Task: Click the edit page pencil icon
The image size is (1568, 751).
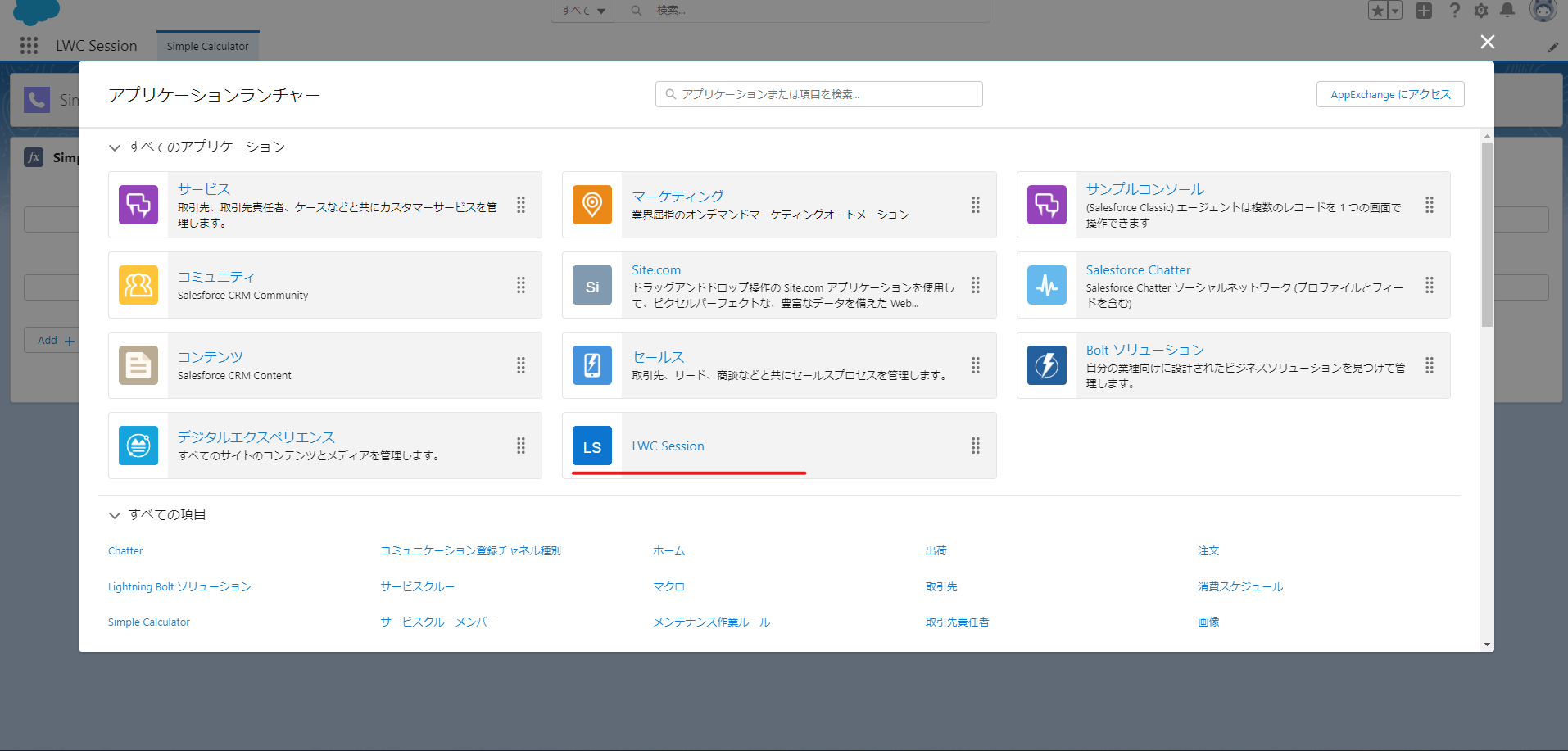Action: click(x=1552, y=48)
